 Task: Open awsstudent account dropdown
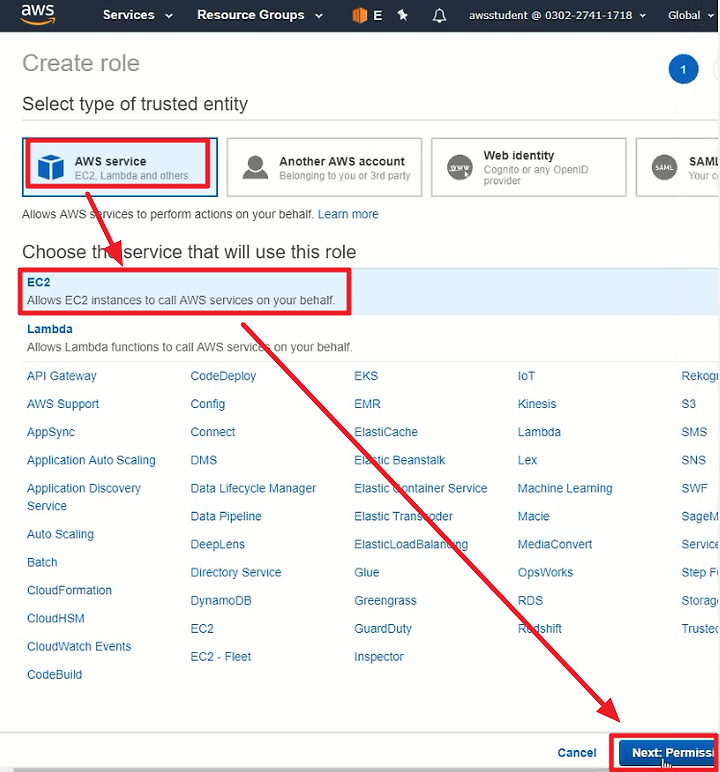click(x=557, y=15)
